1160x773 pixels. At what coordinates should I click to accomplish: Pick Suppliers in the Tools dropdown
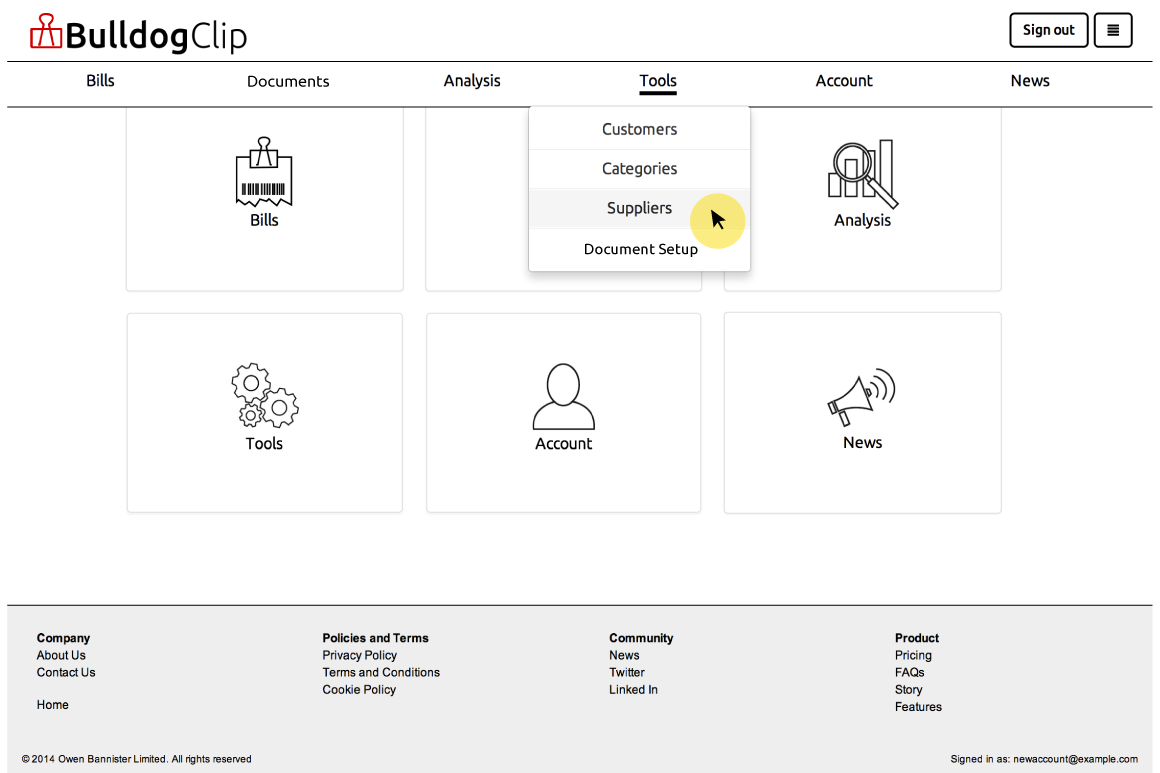click(x=639, y=209)
